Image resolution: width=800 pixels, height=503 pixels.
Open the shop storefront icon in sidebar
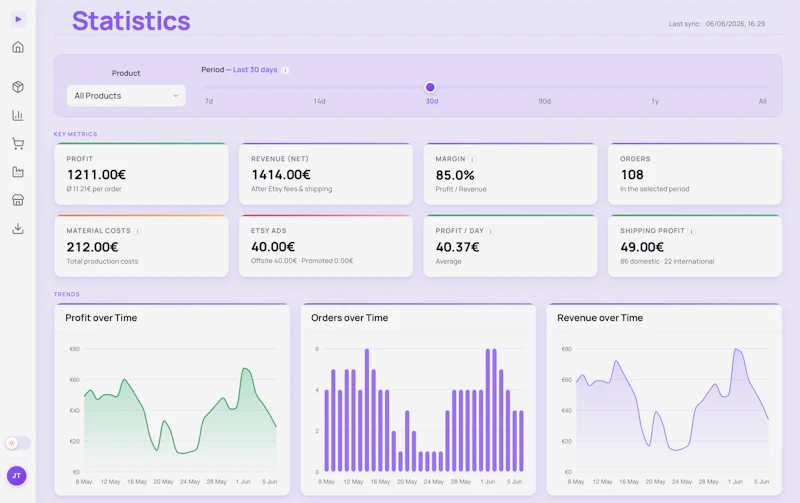[18, 200]
